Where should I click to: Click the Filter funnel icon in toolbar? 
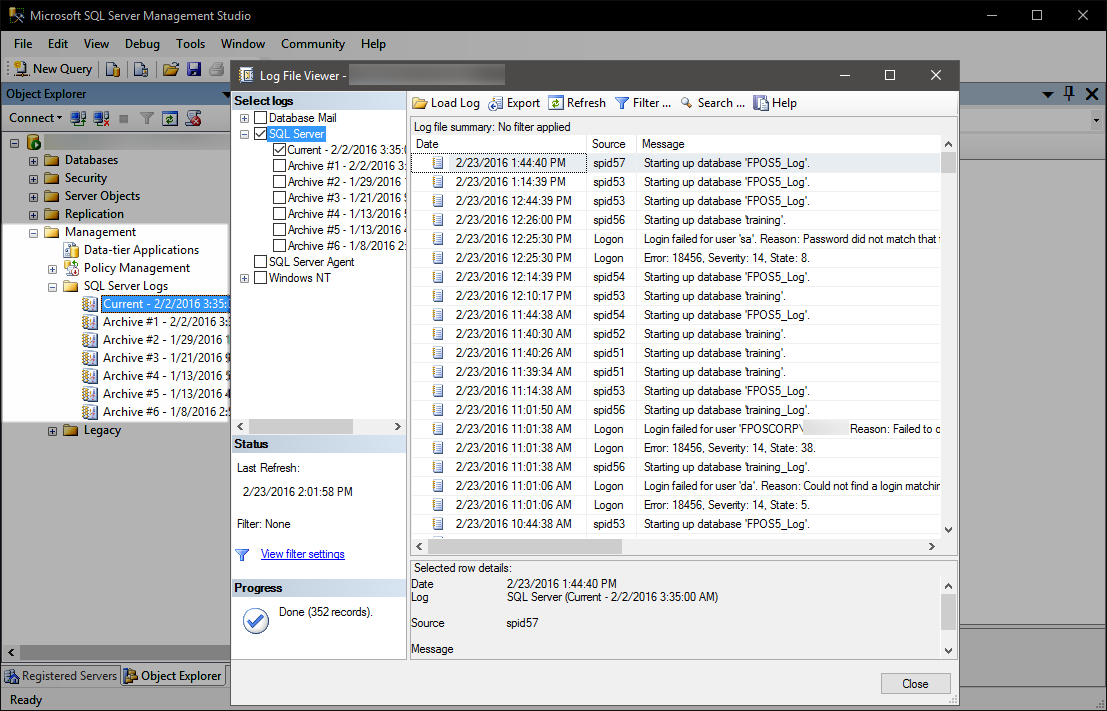coord(622,103)
